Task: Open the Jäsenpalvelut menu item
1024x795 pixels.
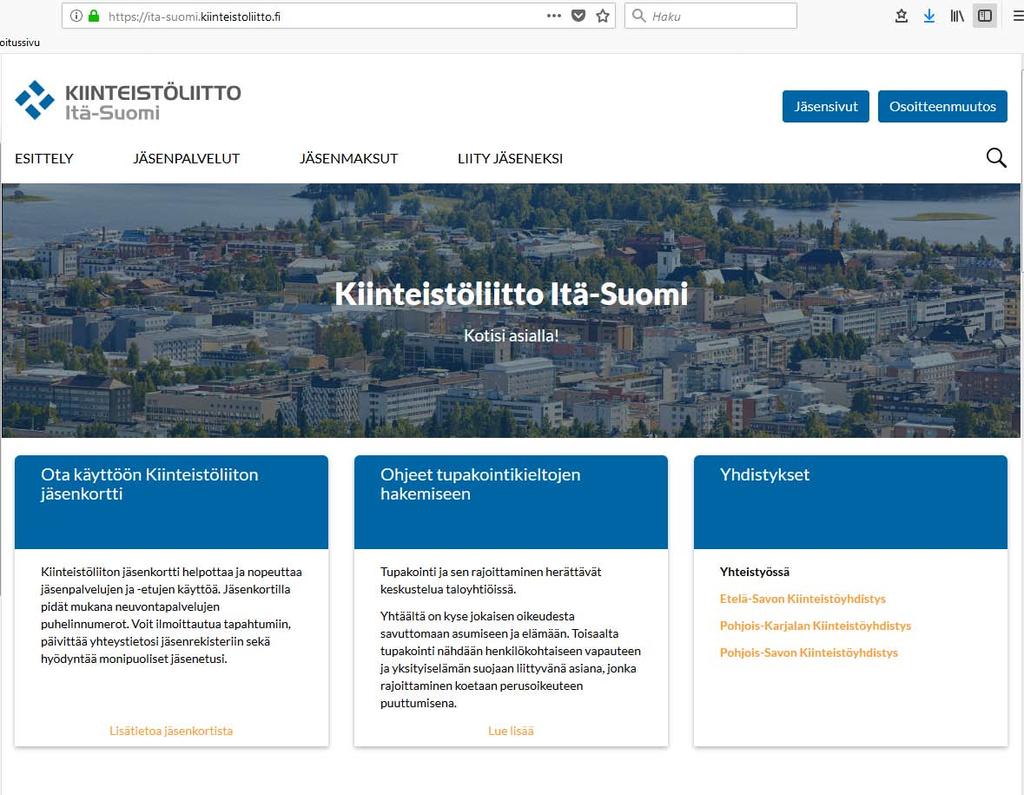Action: point(186,158)
